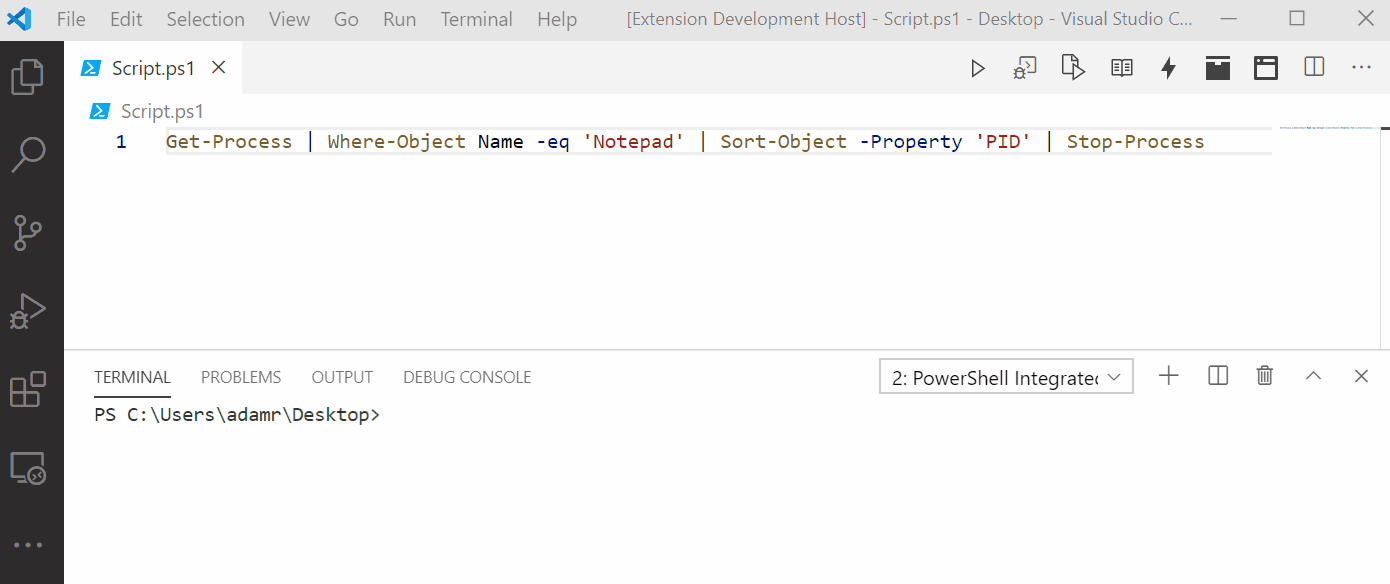Click the open book icon in editor toolbar

[x=1122, y=68]
